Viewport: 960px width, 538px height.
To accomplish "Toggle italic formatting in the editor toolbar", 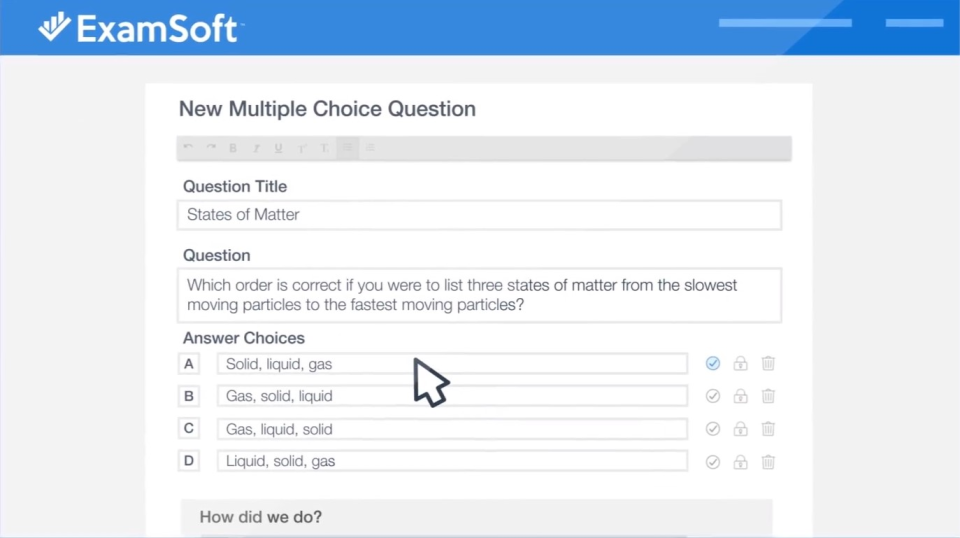I will point(256,148).
